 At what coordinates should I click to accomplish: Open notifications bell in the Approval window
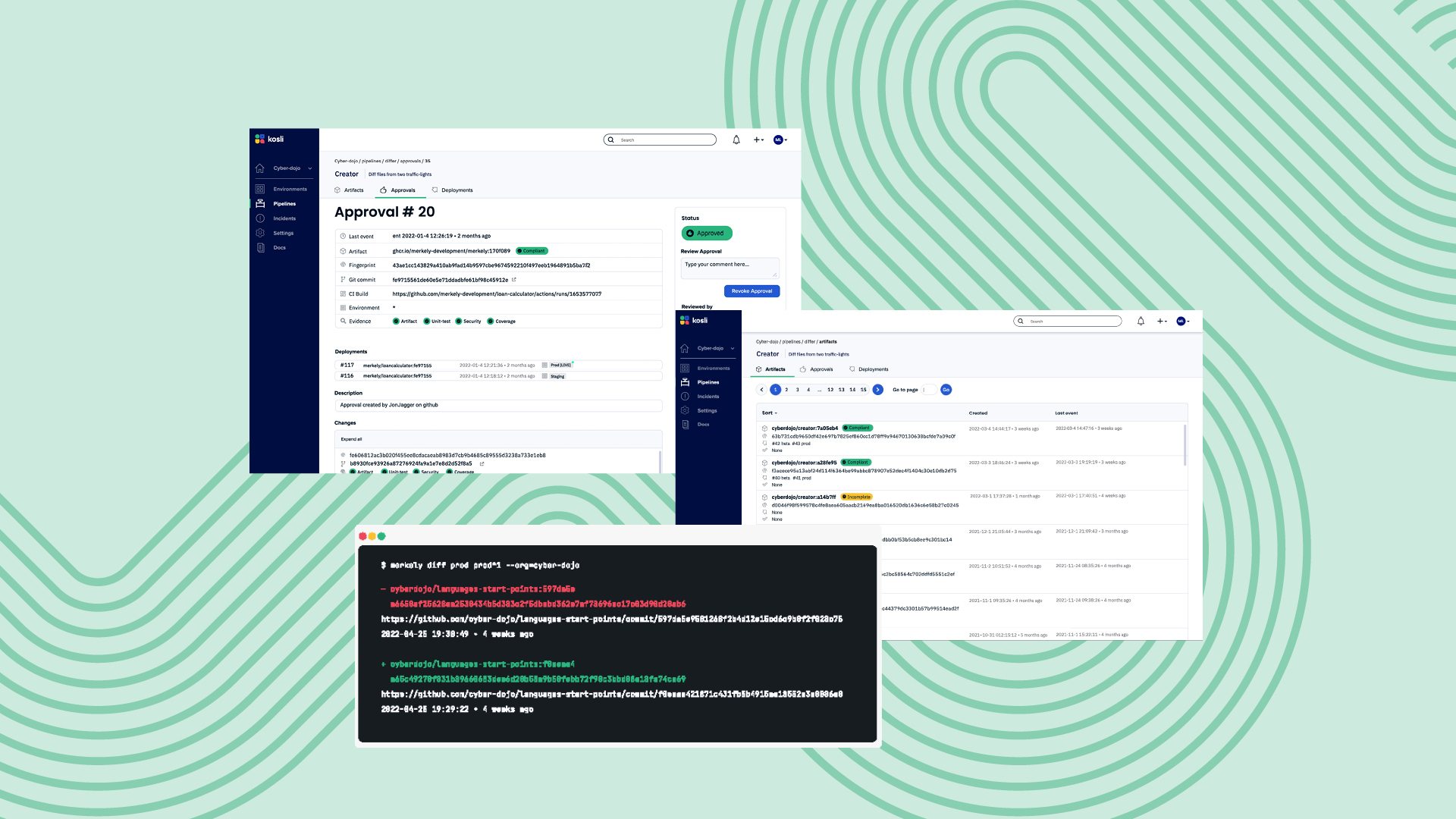(x=736, y=140)
